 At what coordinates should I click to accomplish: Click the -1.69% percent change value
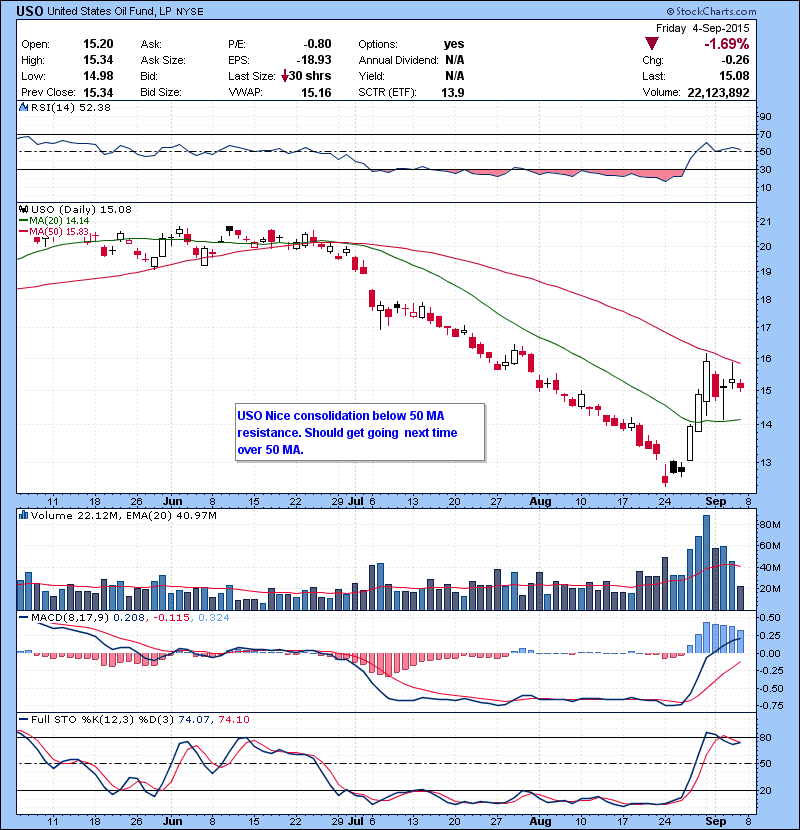point(726,44)
